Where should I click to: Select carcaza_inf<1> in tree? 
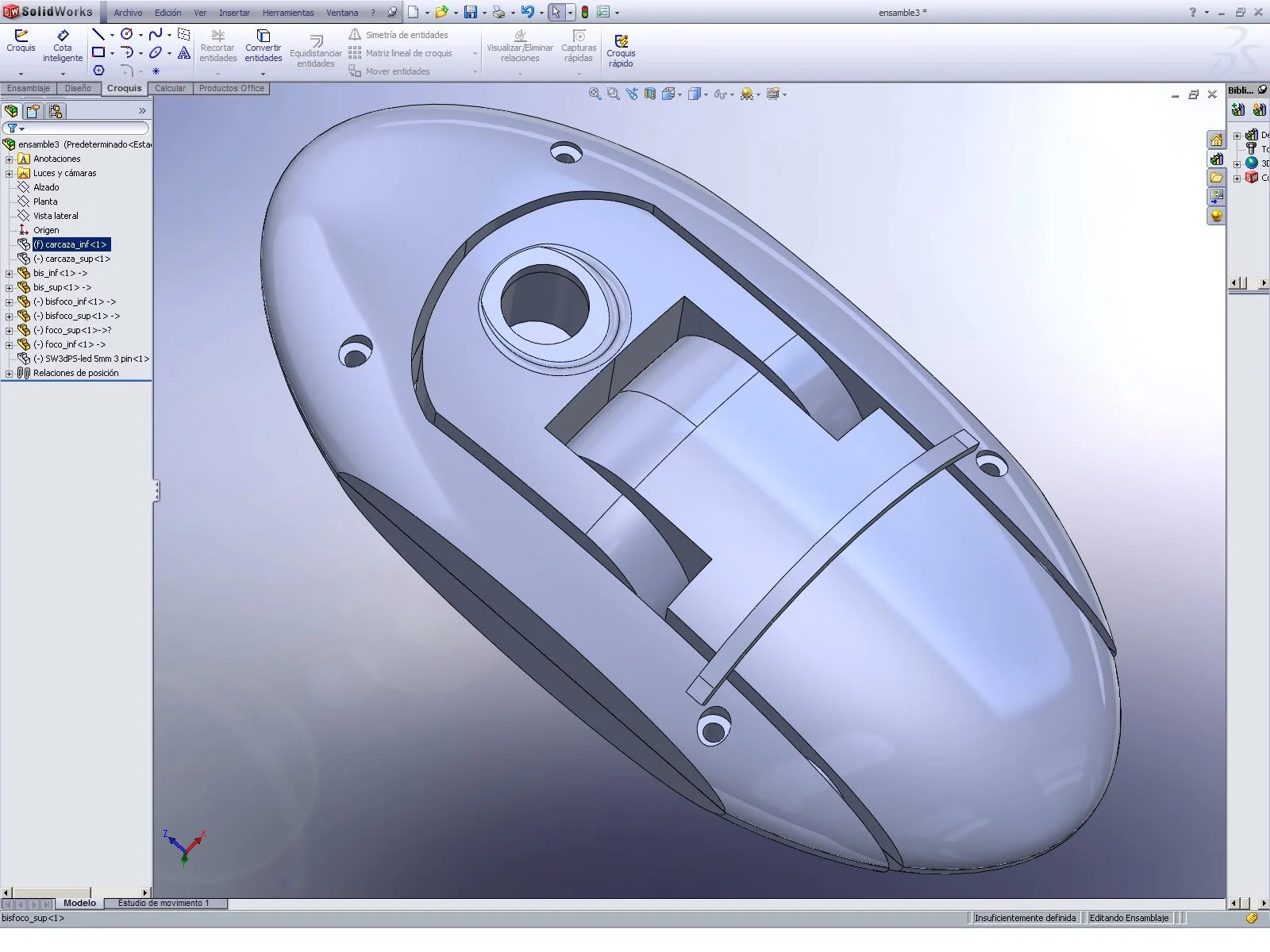coord(71,244)
